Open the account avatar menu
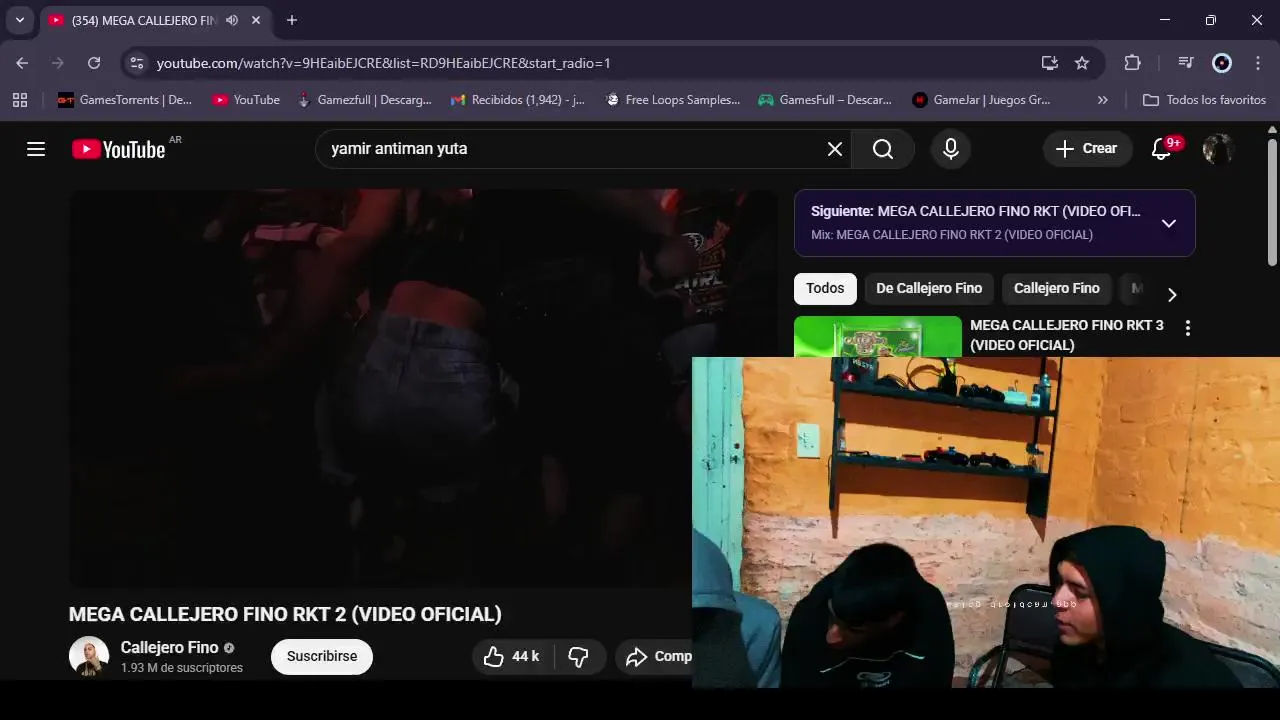1280x720 pixels. (1217, 149)
